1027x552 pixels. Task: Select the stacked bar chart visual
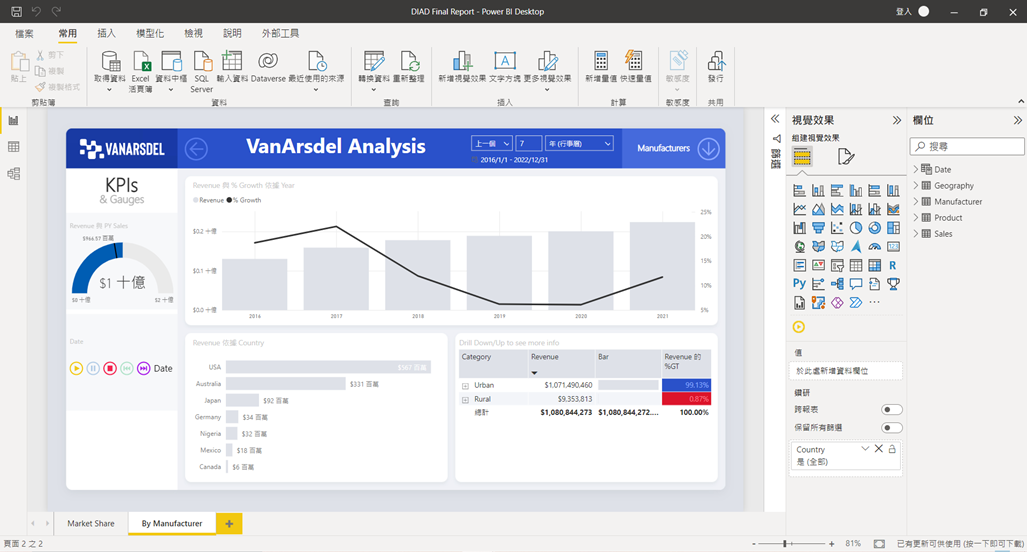[x=799, y=191]
